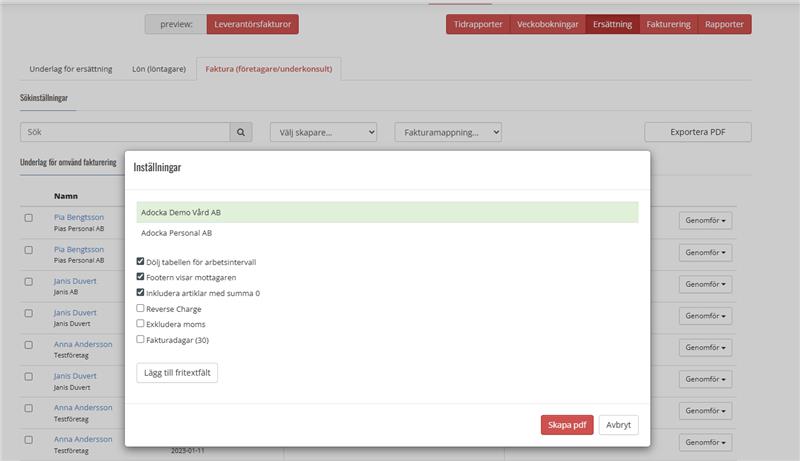Switch to Fakturering section
The image size is (800, 461).
point(668,24)
